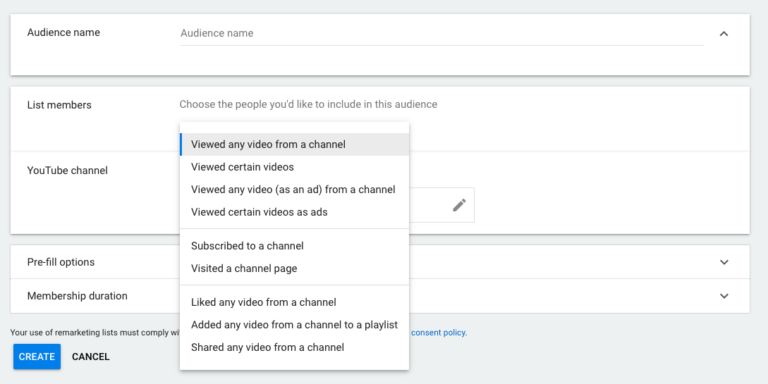The height and width of the screenshot is (384, 768).
Task: Open the consent policy link
Action: tap(439, 333)
